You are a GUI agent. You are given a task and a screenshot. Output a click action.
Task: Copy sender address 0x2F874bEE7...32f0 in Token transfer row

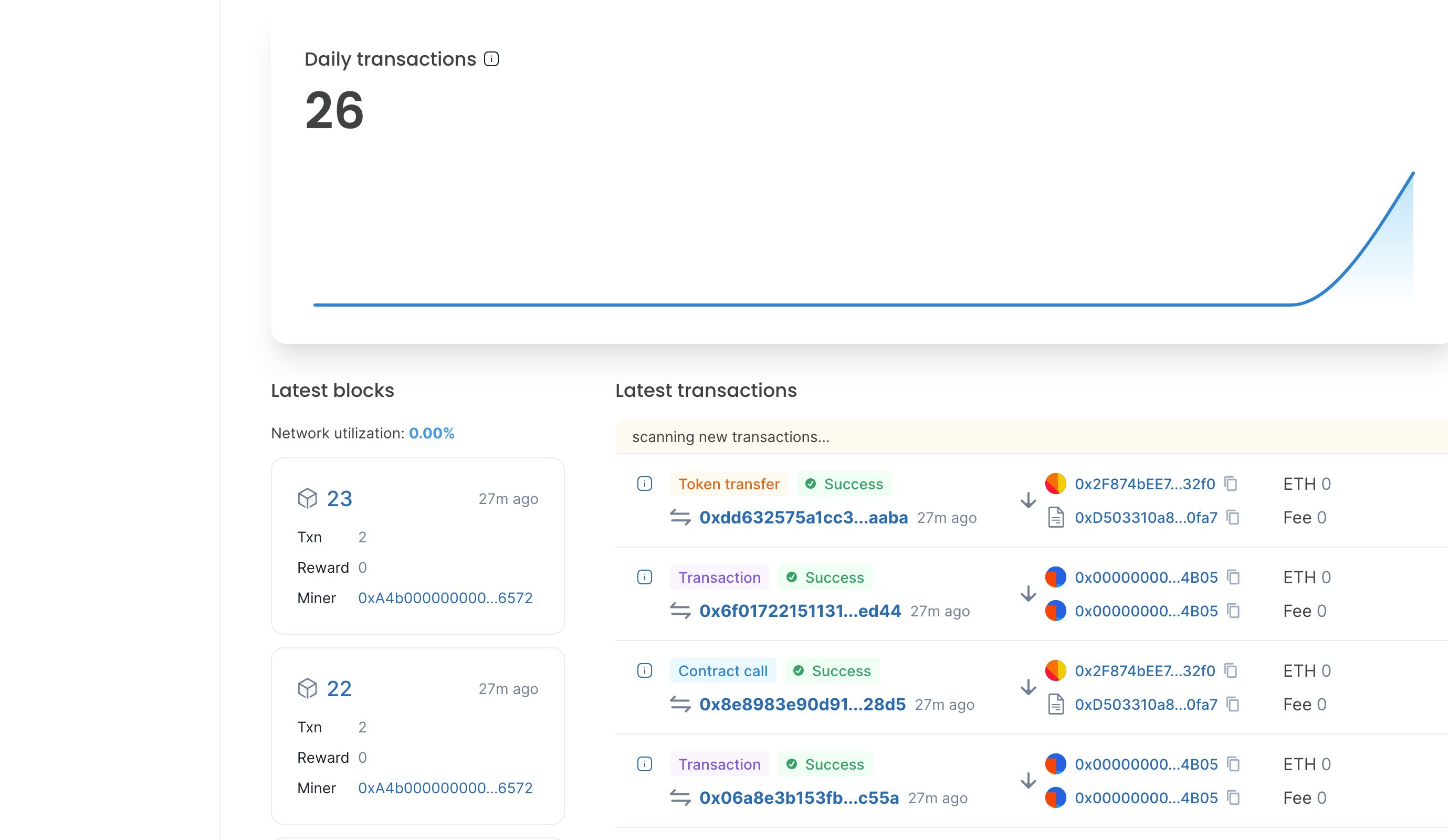coord(1231,484)
